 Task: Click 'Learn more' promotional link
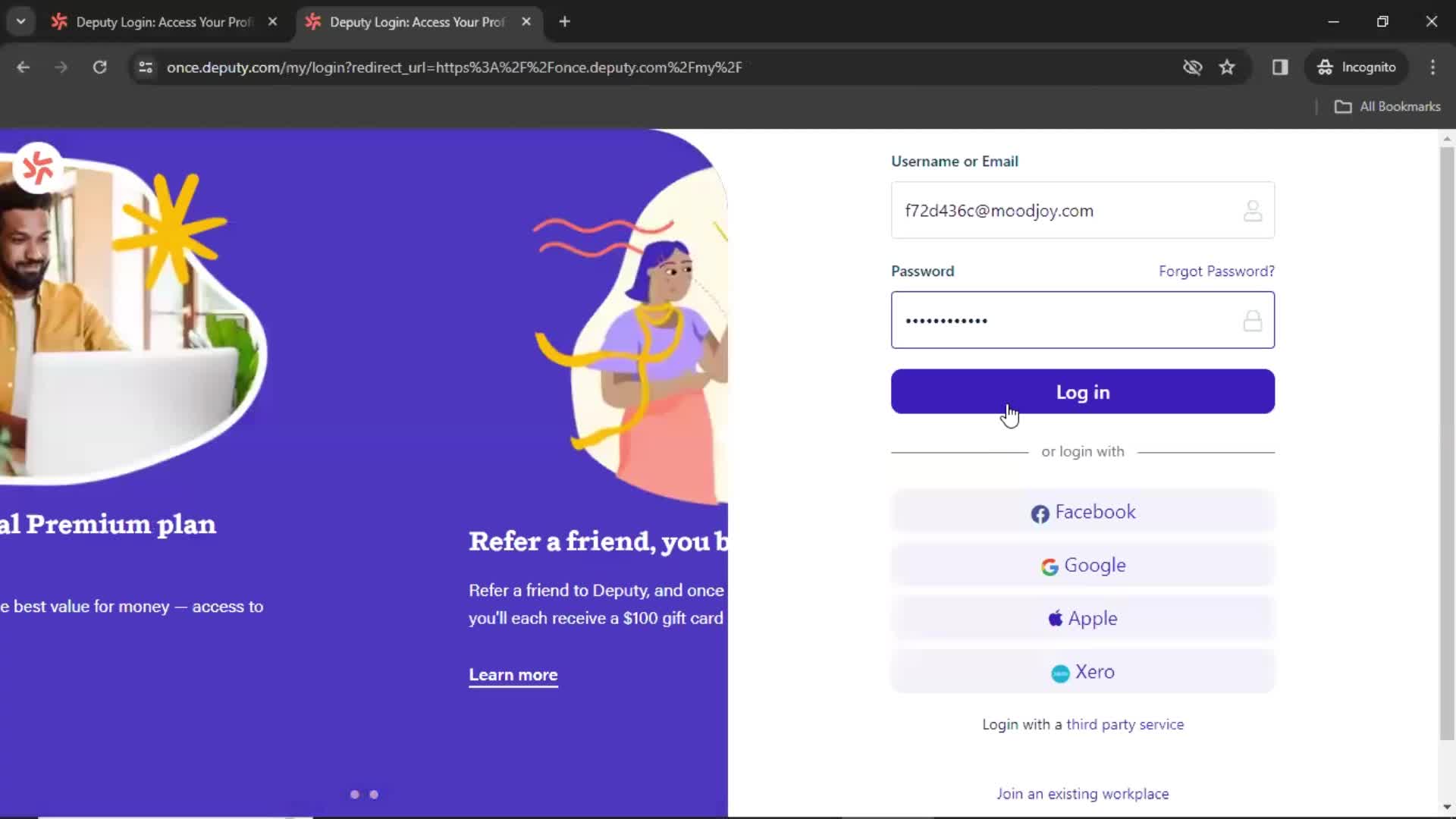[513, 674]
